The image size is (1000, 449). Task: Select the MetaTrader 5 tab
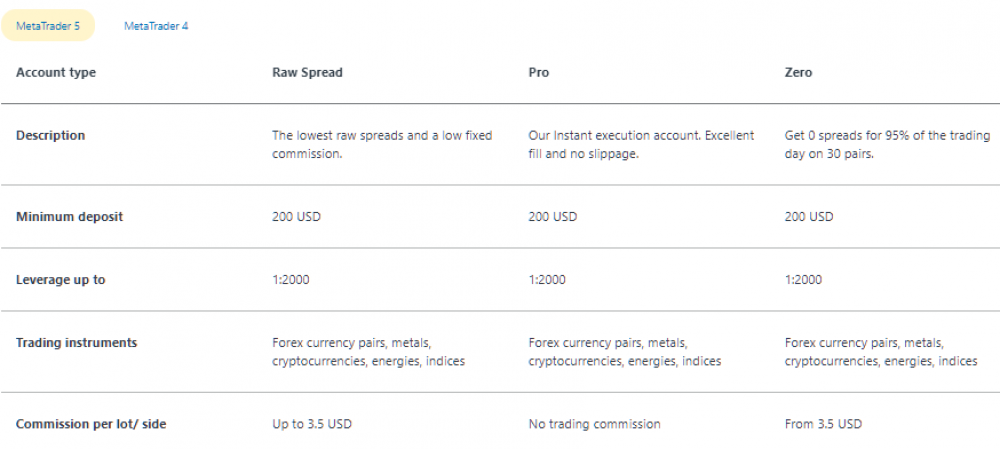point(48,26)
